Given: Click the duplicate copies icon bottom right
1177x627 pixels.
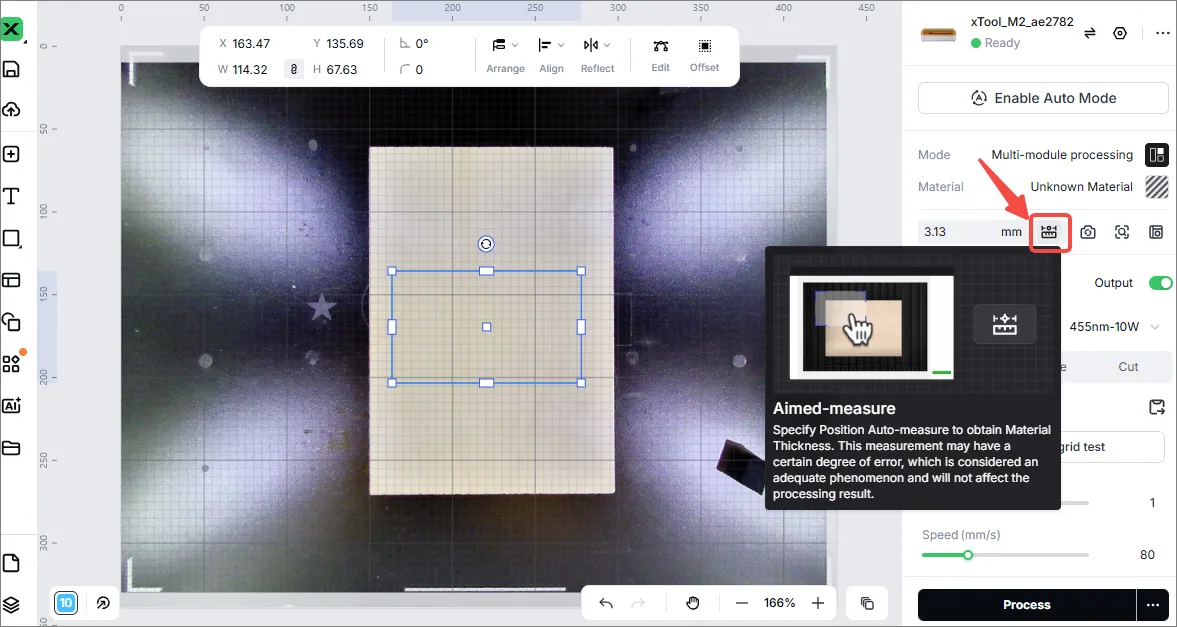Looking at the screenshot, I should pos(867,603).
